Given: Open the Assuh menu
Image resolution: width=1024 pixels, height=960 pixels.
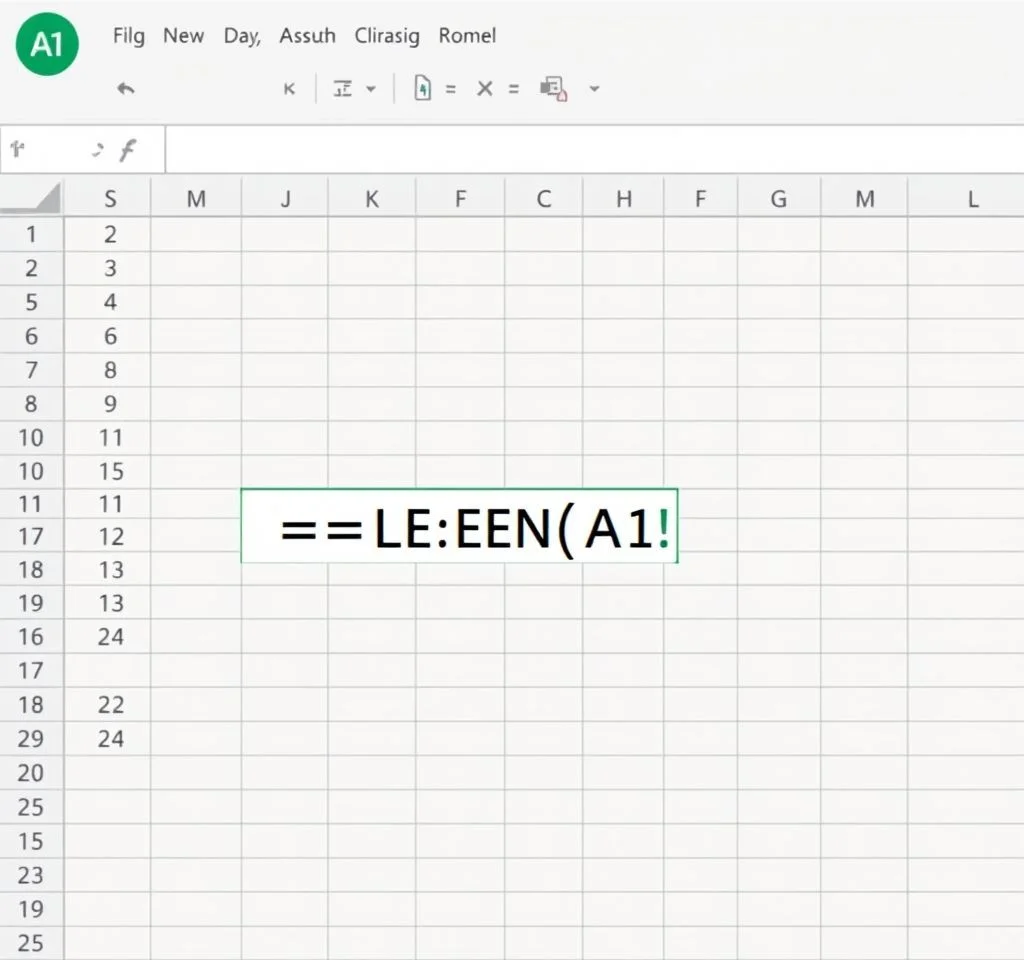Looking at the screenshot, I should tap(308, 36).
